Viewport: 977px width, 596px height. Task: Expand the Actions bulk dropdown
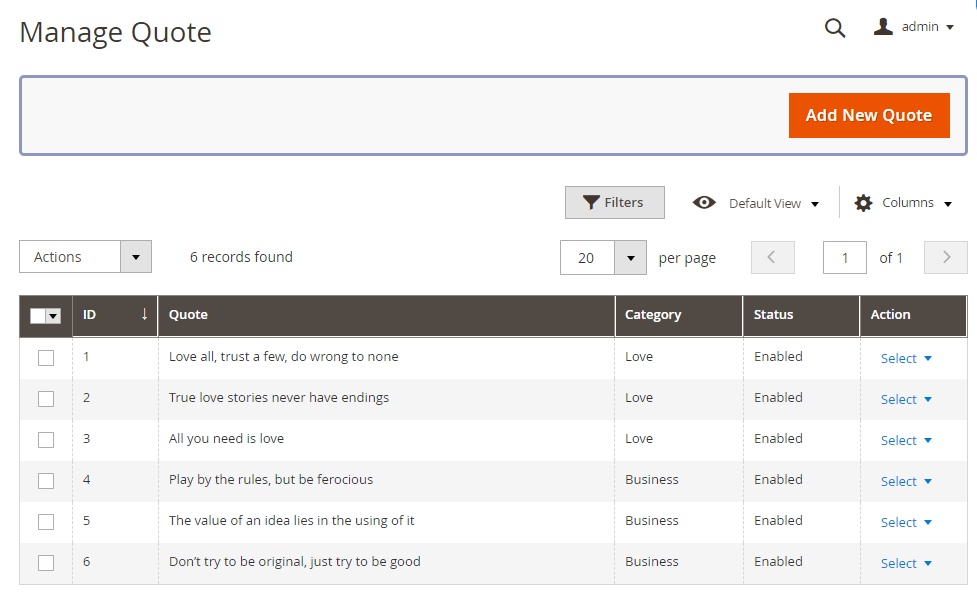(x=136, y=257)
